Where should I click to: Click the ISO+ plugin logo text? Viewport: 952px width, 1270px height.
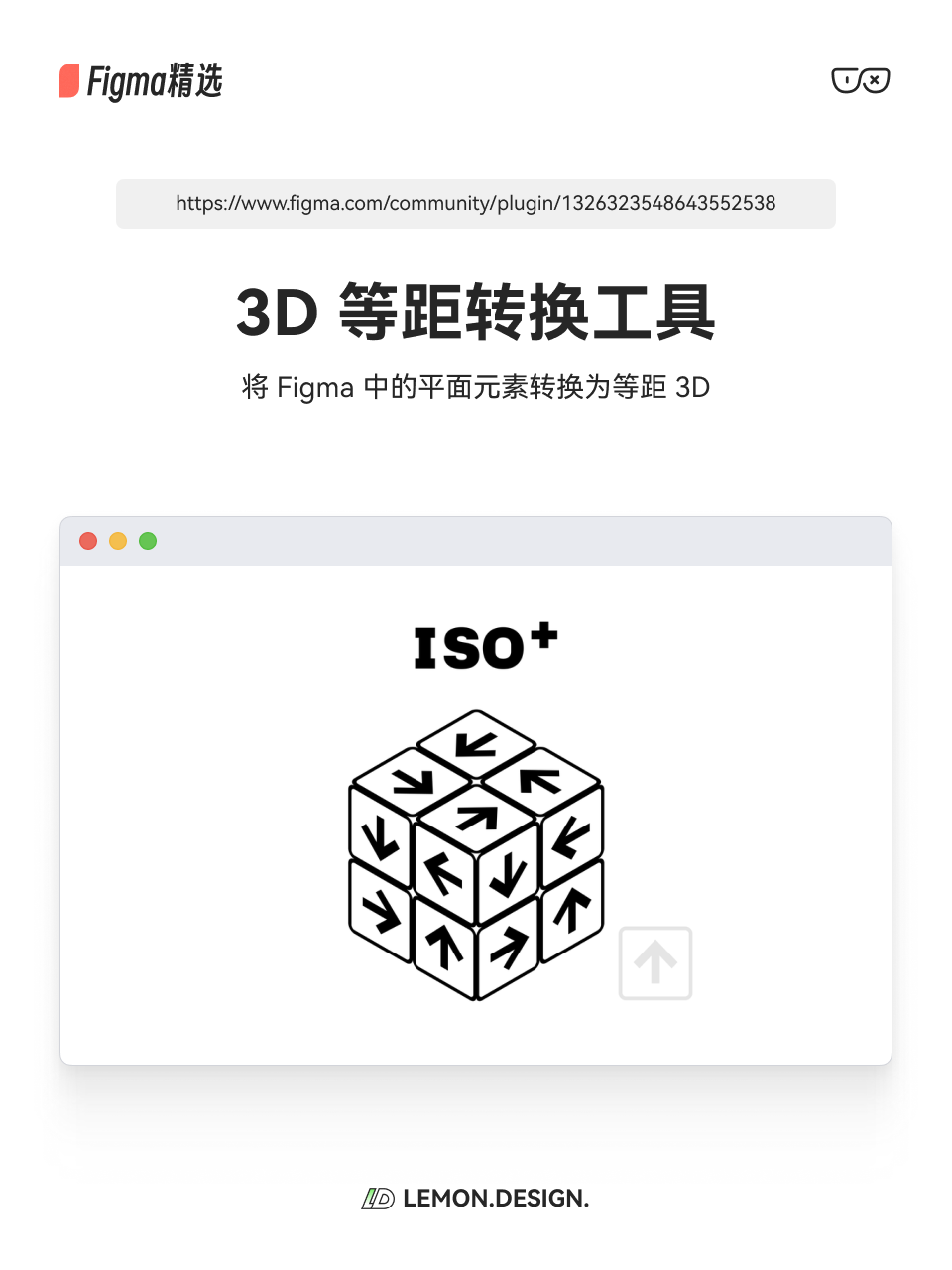(x=486, y=647)
